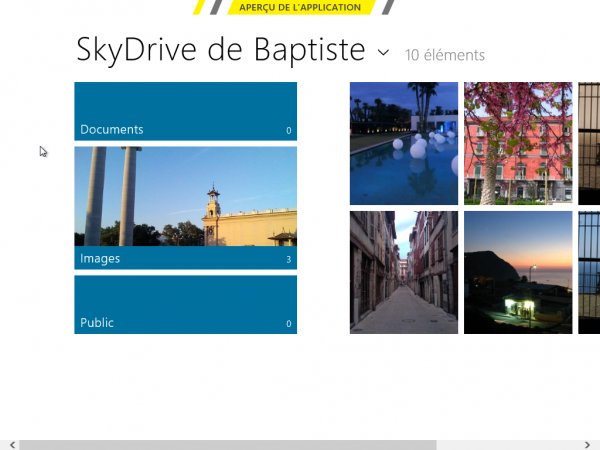Image resolution: width=600 pixels, height=450 pixels.
Task: Open the partially visible bottom-right photo
Action: 589,271
